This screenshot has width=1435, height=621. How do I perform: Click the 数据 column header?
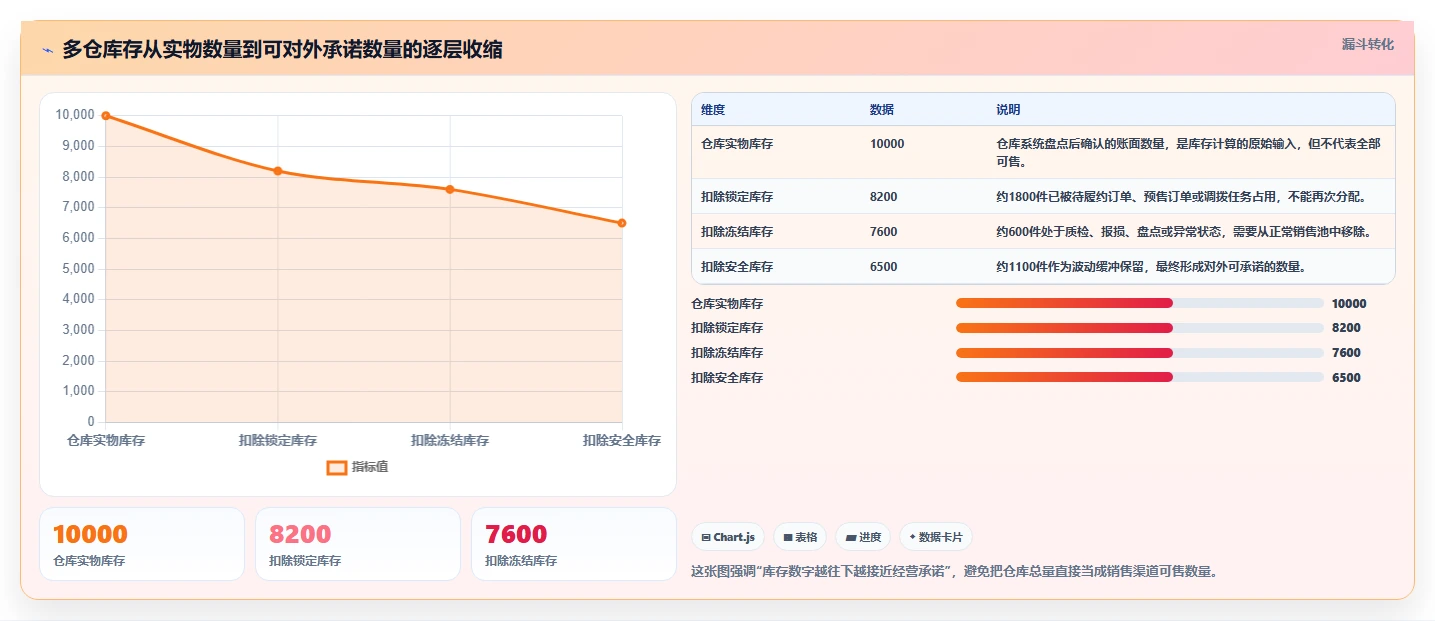point(882,109)
